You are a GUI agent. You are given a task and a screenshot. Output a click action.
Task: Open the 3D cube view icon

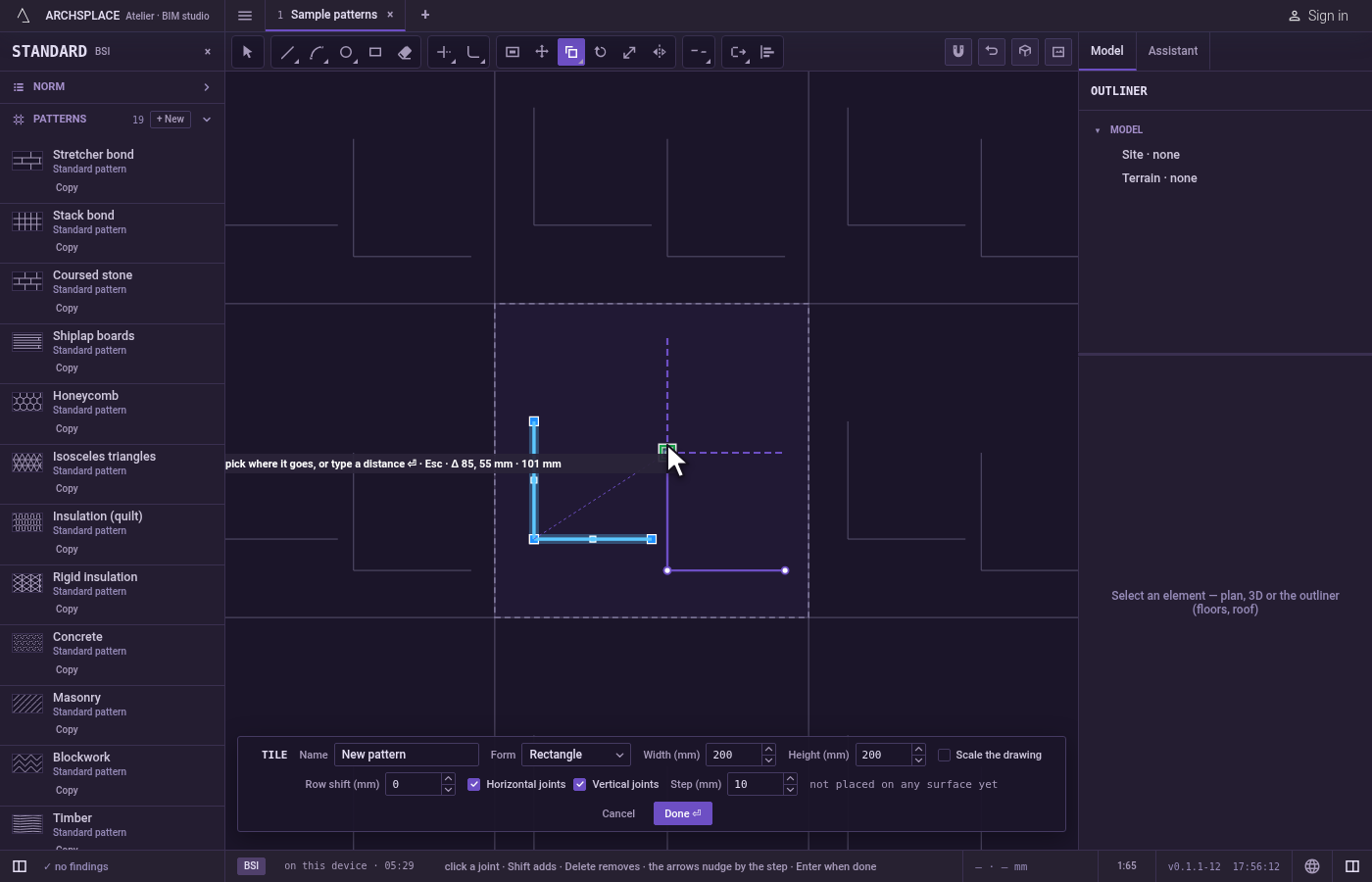tap(1025, 52)
